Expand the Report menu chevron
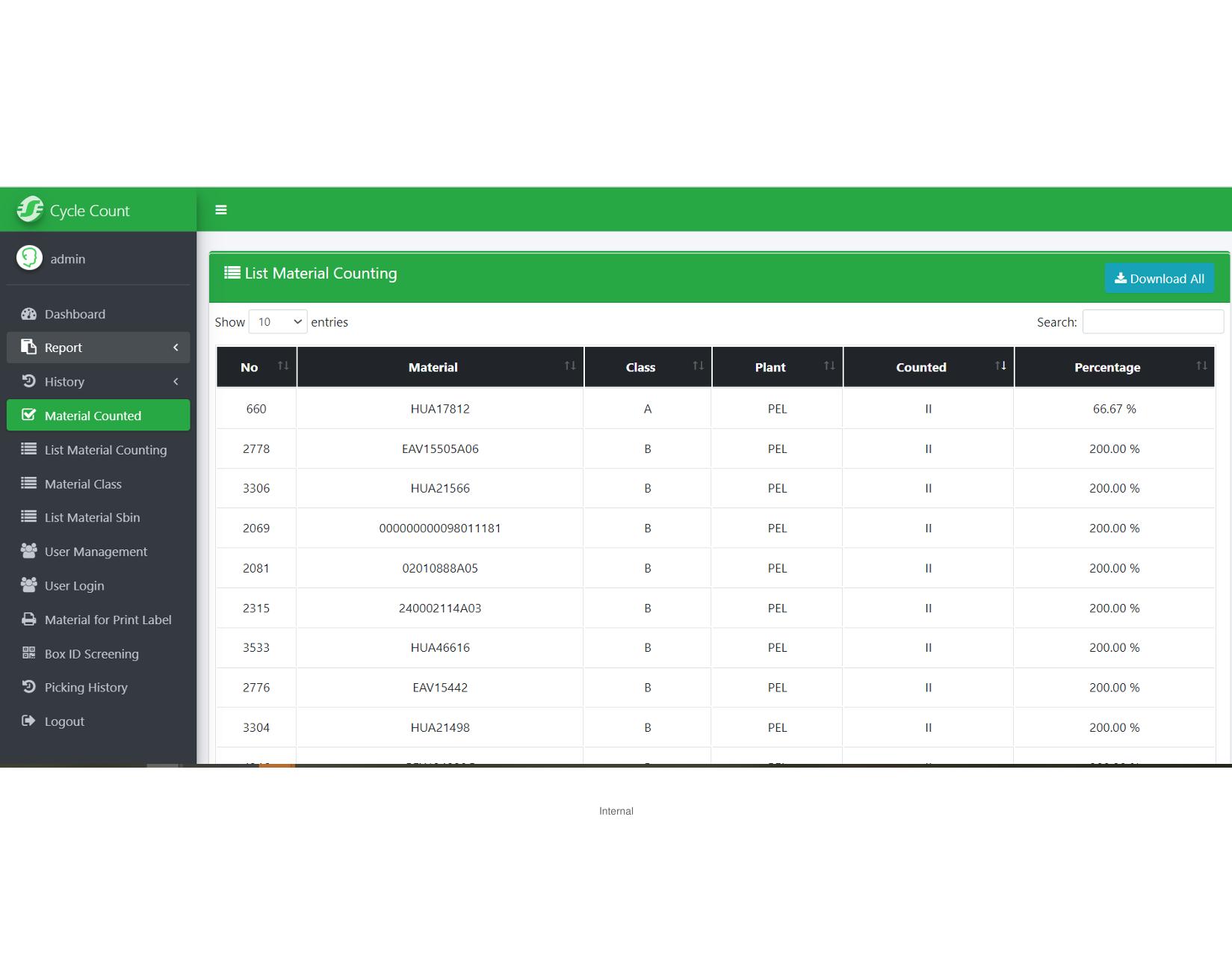The image size is (1232, 953). click(176, 348)
